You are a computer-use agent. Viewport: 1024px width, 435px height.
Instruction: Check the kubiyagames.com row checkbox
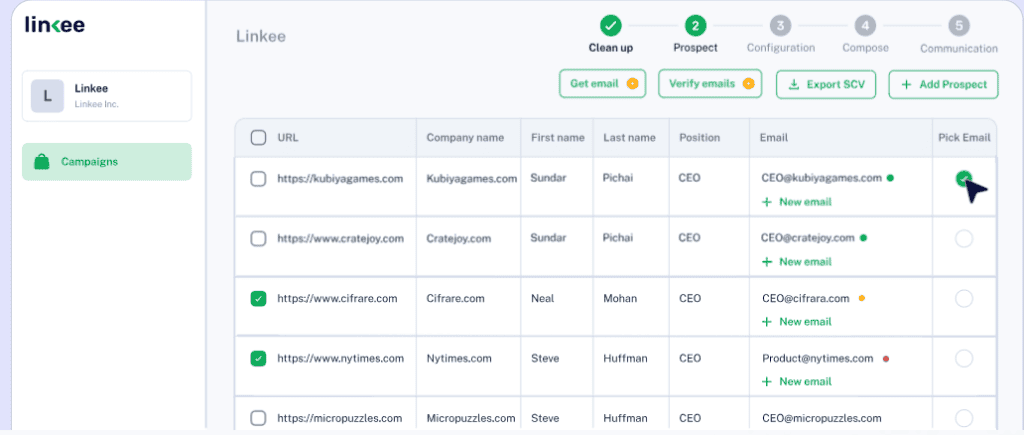click(x=259, y=179)
